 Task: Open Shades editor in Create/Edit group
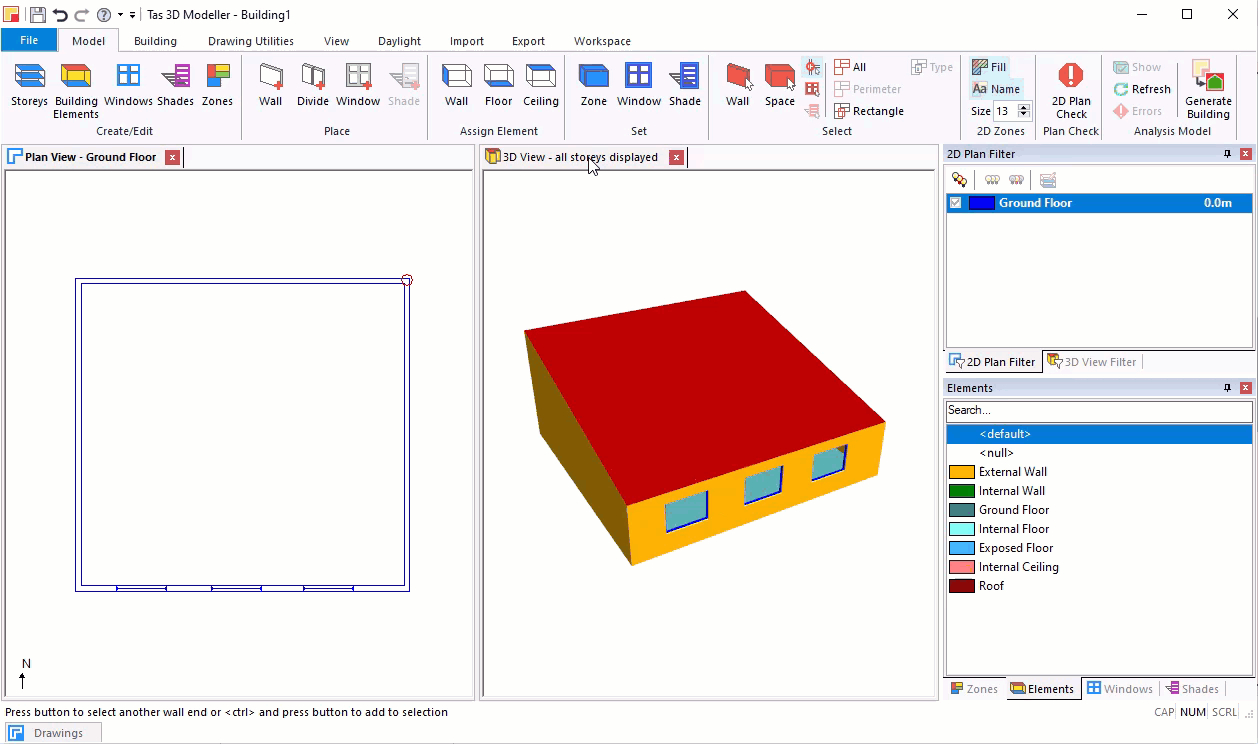tap(175, 85)
